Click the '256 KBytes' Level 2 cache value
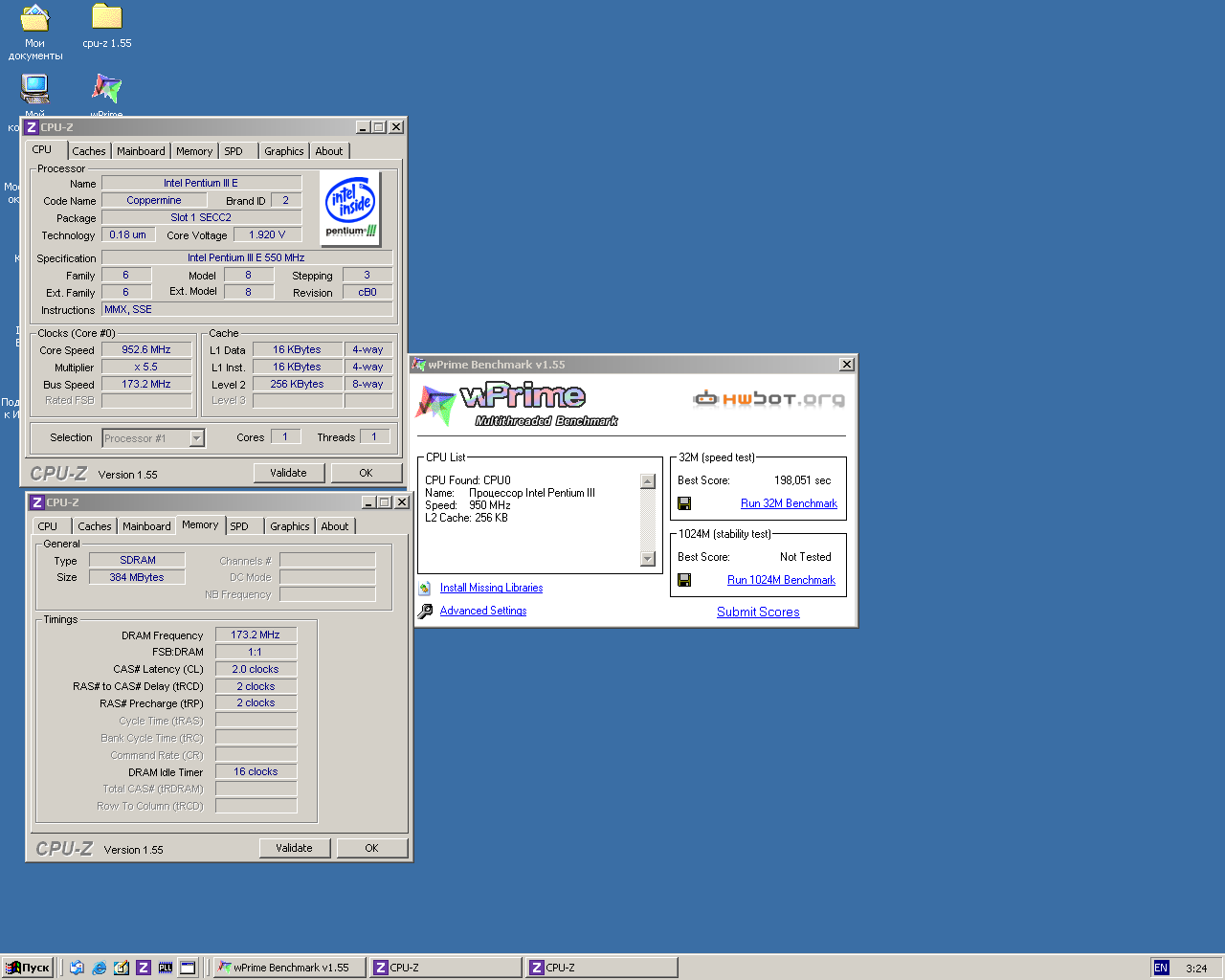The width and height of the screenshot is (1225, 980). tap(297, 384)
